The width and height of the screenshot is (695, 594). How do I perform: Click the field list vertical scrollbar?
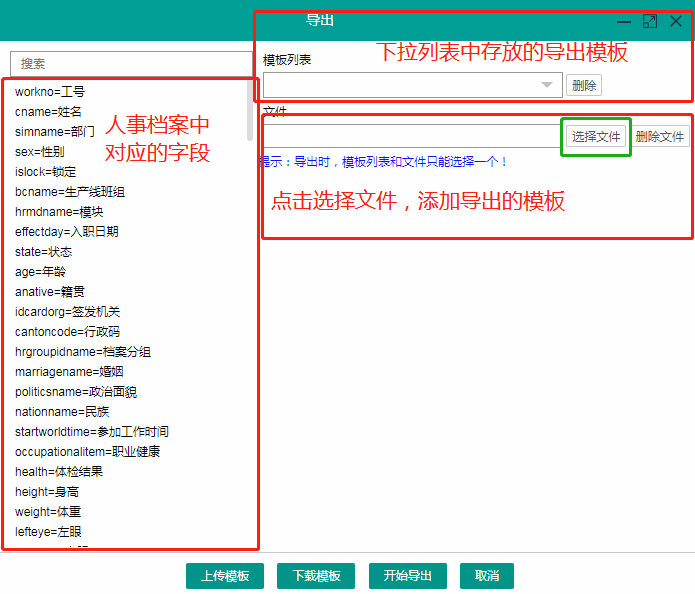250,110
